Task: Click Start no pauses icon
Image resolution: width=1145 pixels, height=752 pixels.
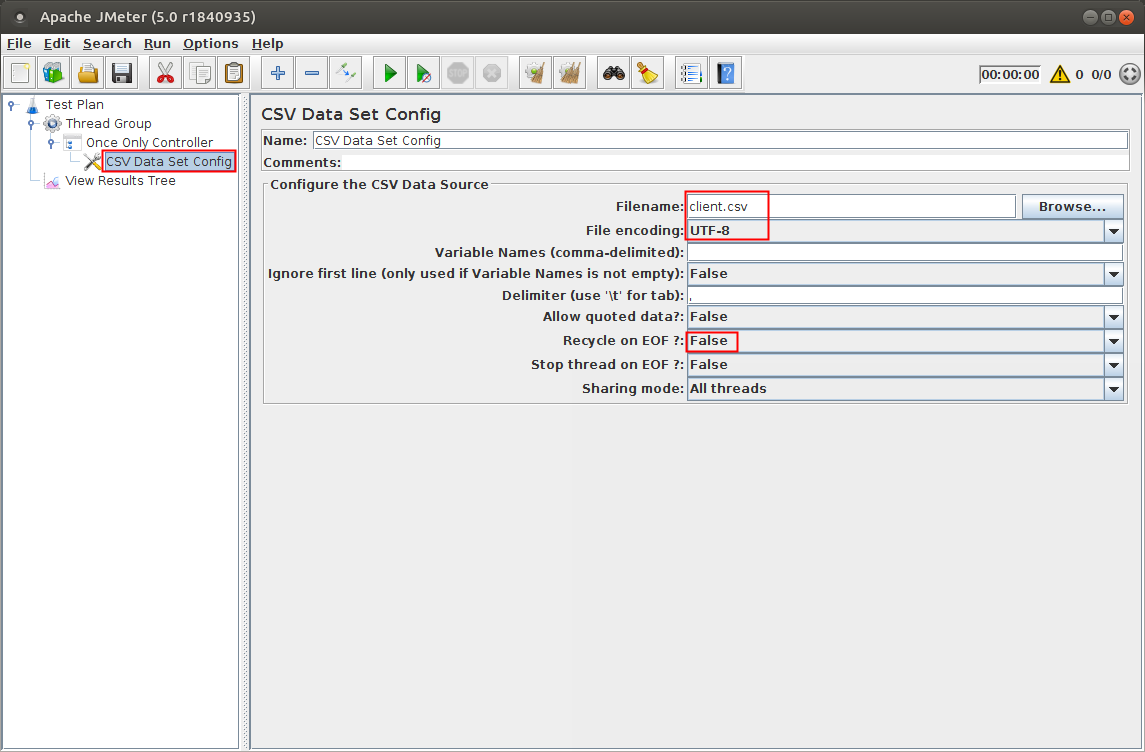Action: (x=424, y=73)
